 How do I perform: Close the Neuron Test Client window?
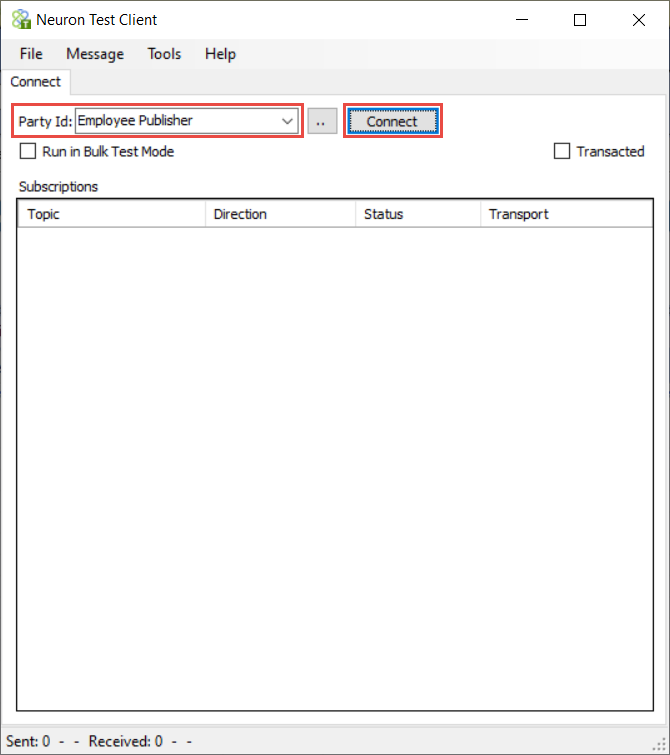tap(639, 20)
